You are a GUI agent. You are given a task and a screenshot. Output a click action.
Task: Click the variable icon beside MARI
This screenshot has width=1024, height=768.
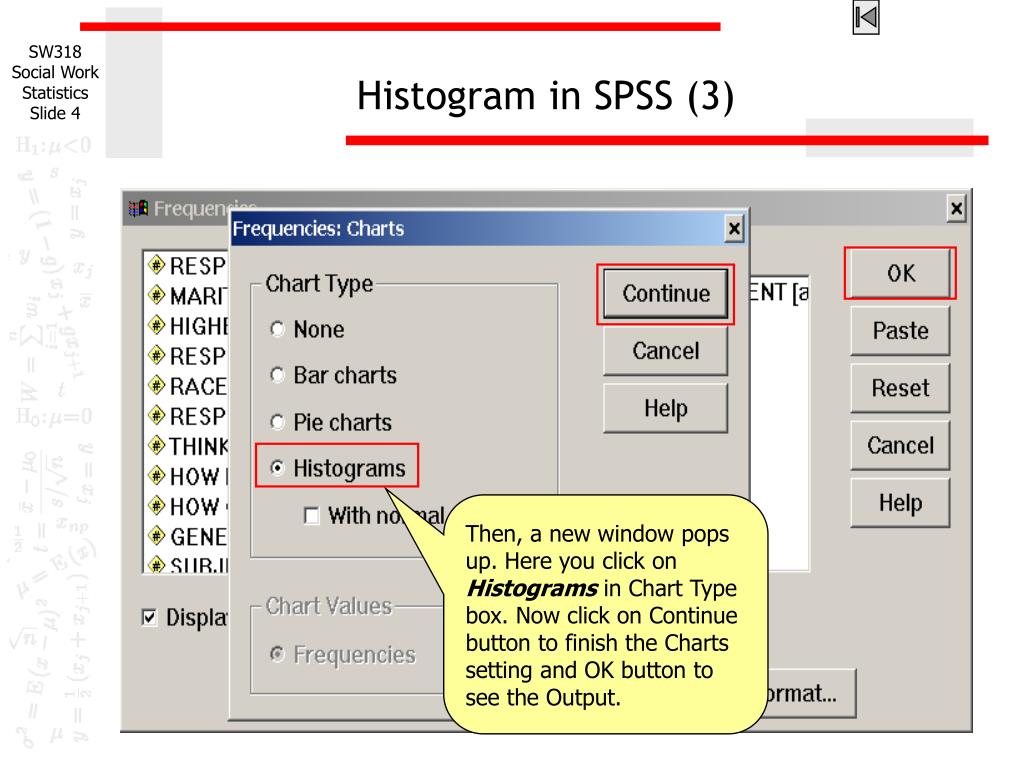point(157,295)
